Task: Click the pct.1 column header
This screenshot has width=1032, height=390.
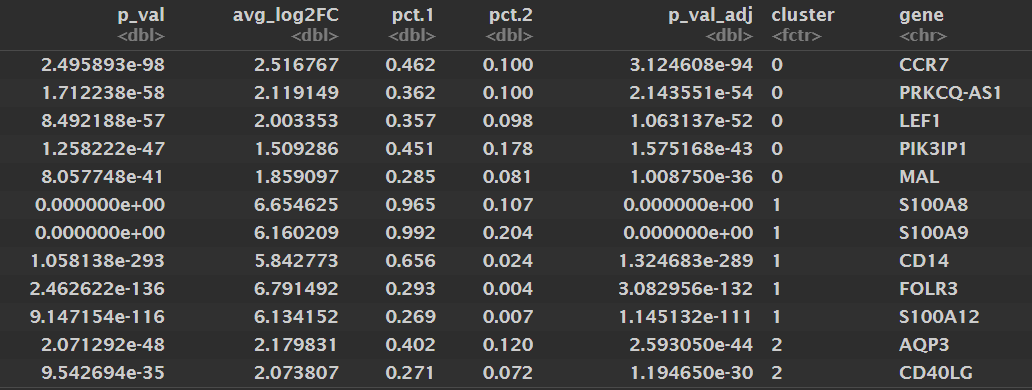Action: (x=413, y=16)
